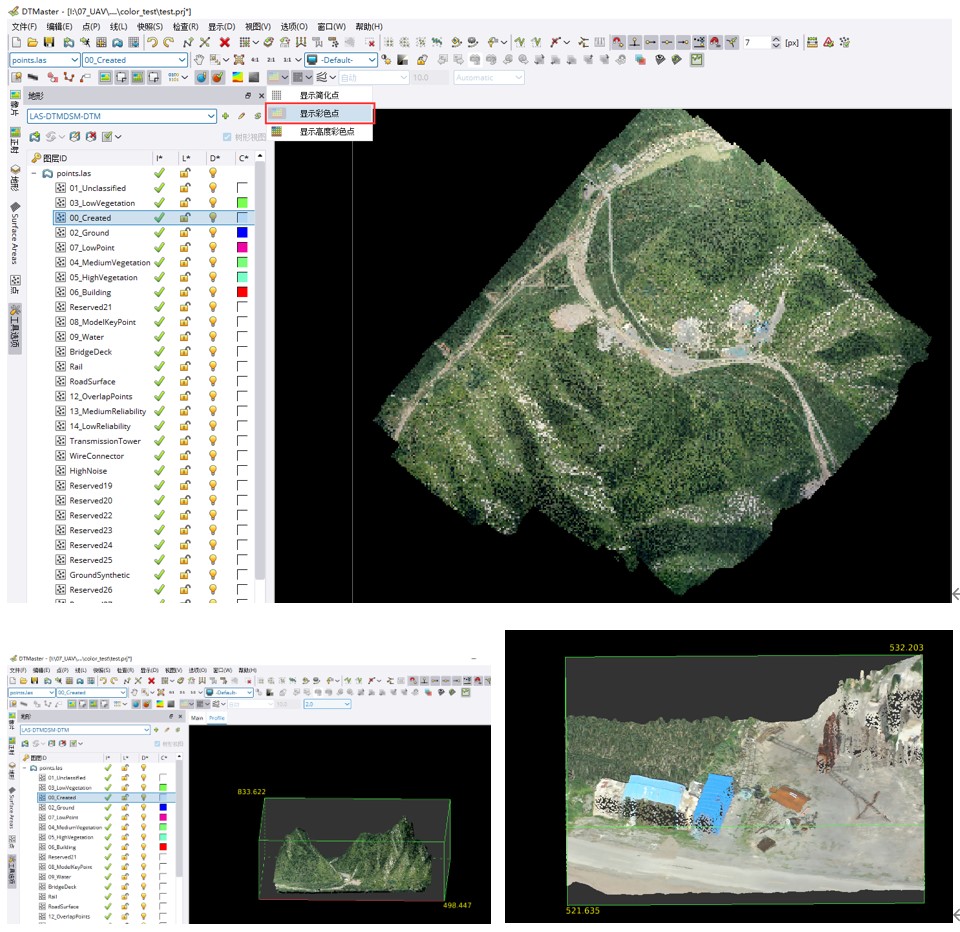Screen dimensions: 960x932
Task: Click the red color swatch for 06_Building
Action: pos(242,292)
